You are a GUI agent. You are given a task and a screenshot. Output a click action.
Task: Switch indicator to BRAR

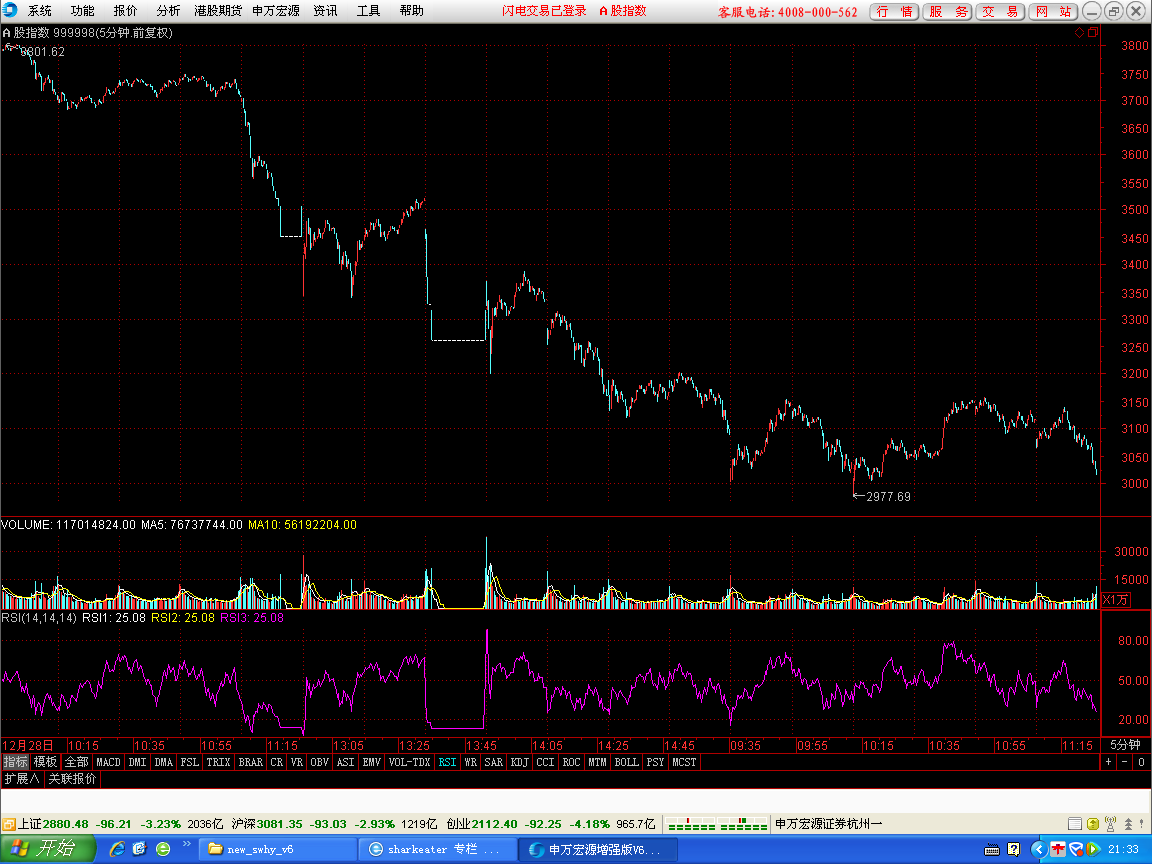pyautogui.click(x=251, y=762)
